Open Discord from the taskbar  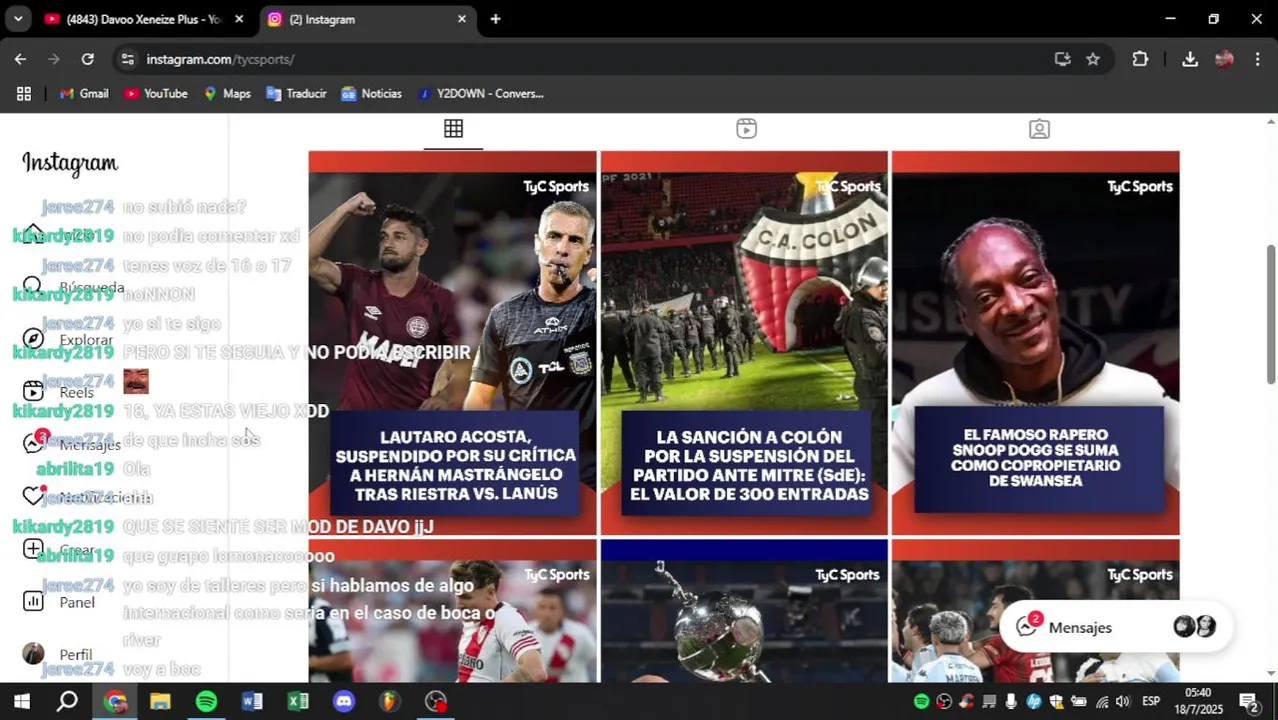(x=344, y=701)
